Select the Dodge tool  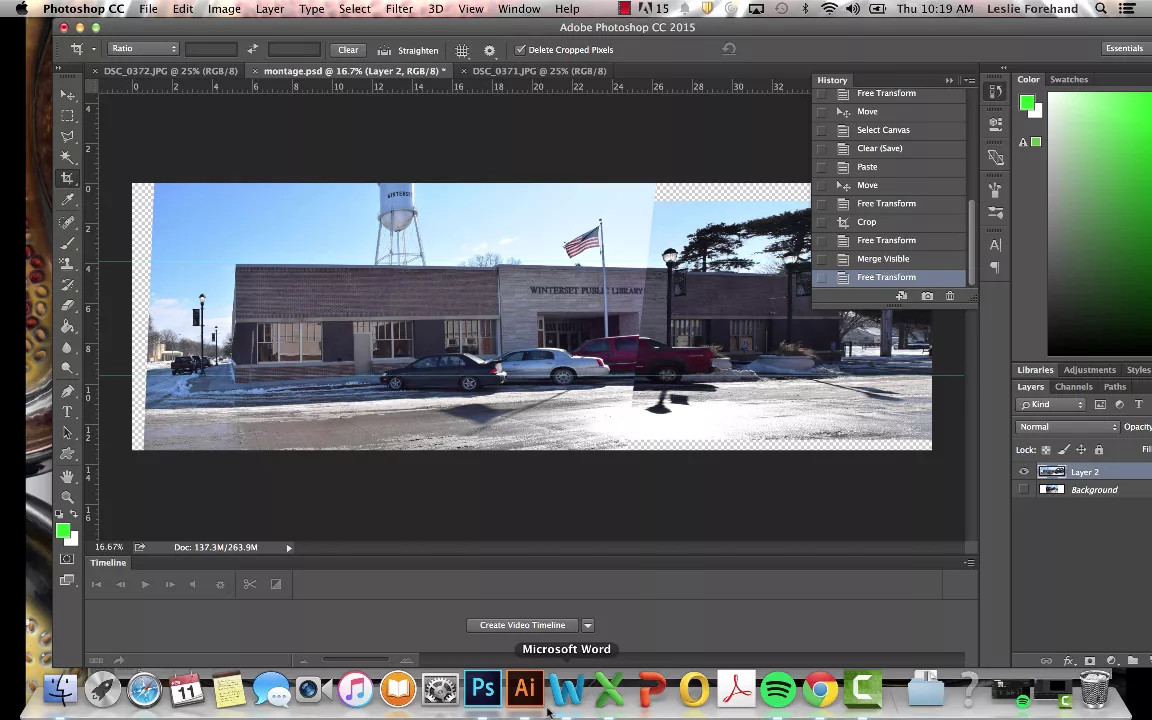pos(67,368)
